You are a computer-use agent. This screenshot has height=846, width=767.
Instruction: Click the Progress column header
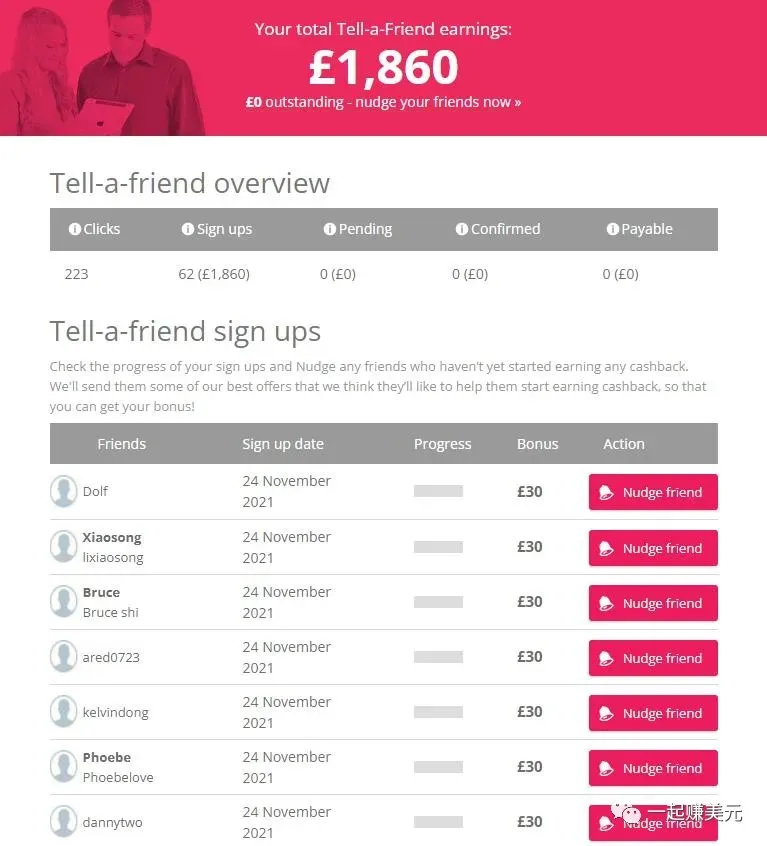pos(442,444)
